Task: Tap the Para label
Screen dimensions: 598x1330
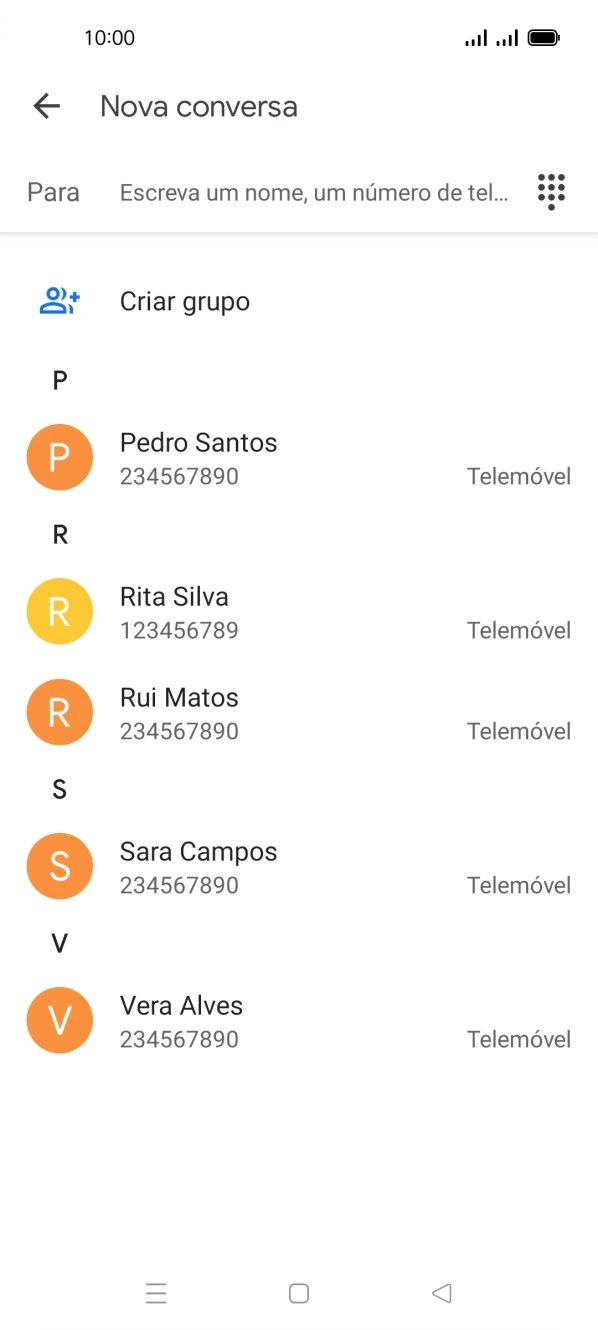Action: (53, 191)
